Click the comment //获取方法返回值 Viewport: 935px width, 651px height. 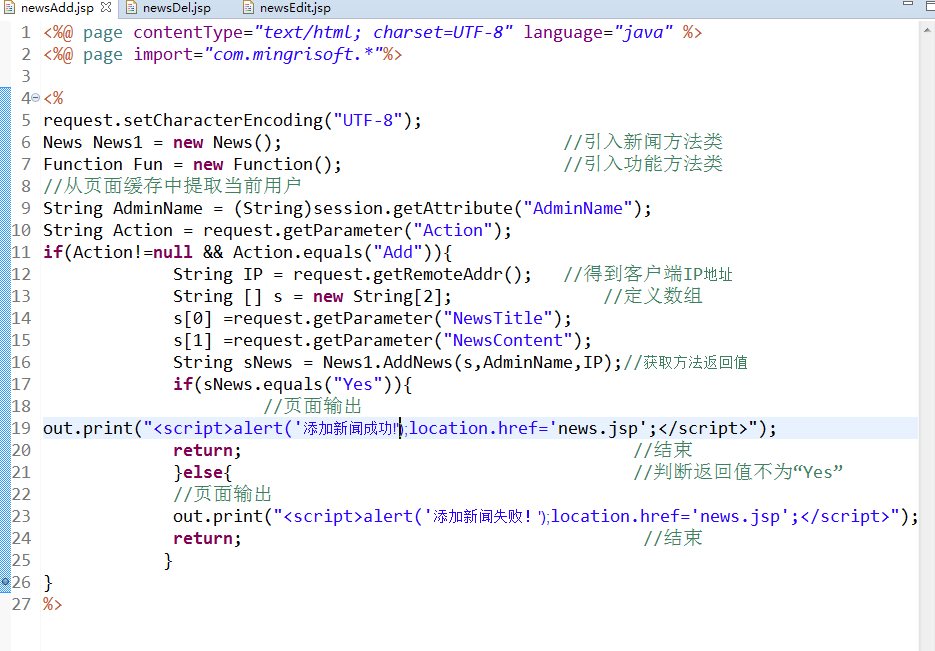(x=685, y=362)
